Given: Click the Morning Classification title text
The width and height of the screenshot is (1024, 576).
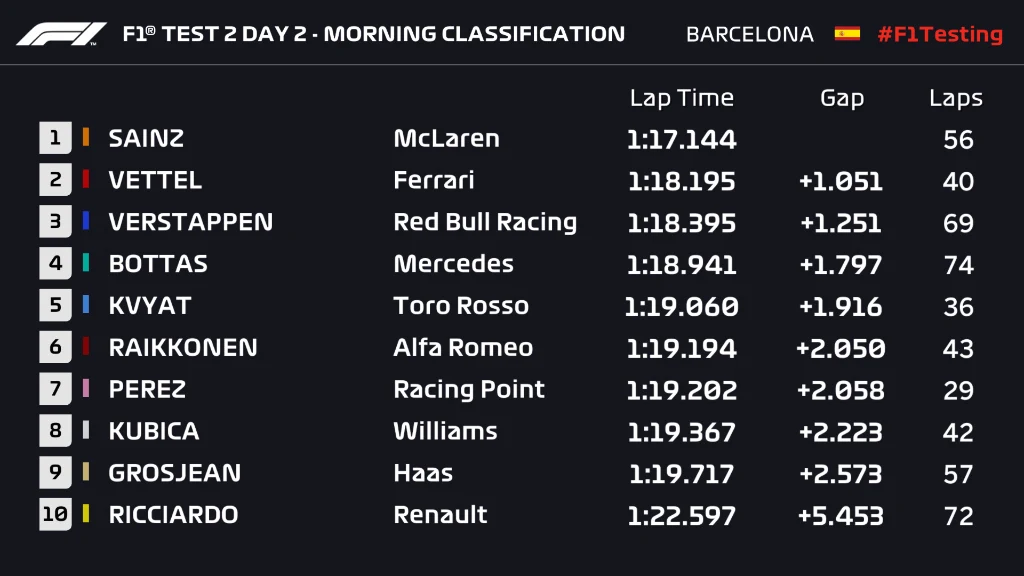Looking at the screenshot, I should click(475, 34).
